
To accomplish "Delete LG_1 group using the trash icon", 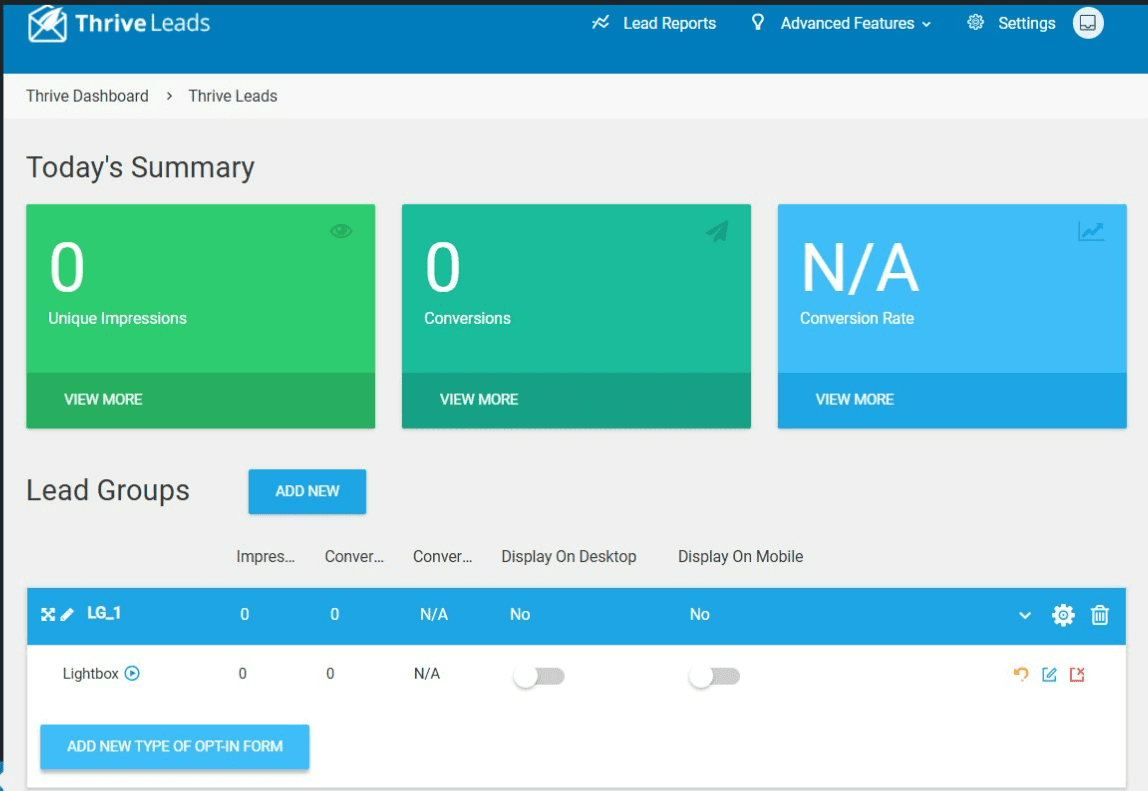I will (x=1100, y=615).
